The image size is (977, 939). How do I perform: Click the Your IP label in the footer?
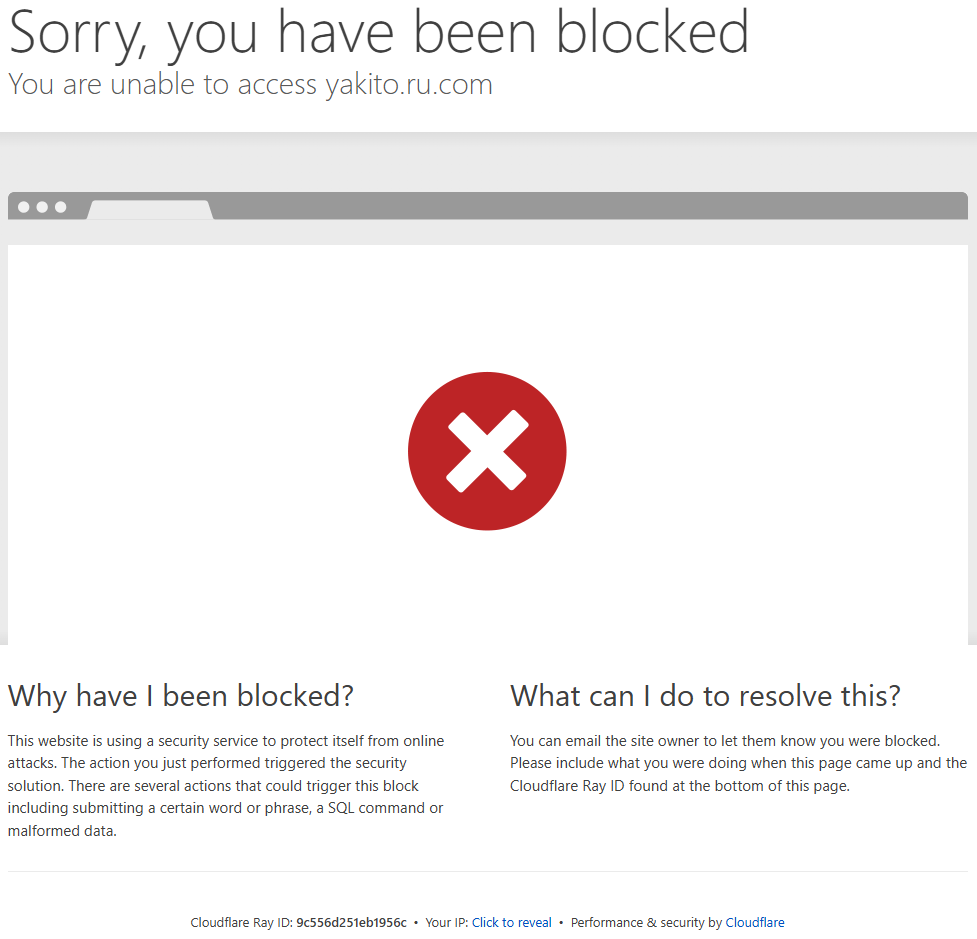447,922
